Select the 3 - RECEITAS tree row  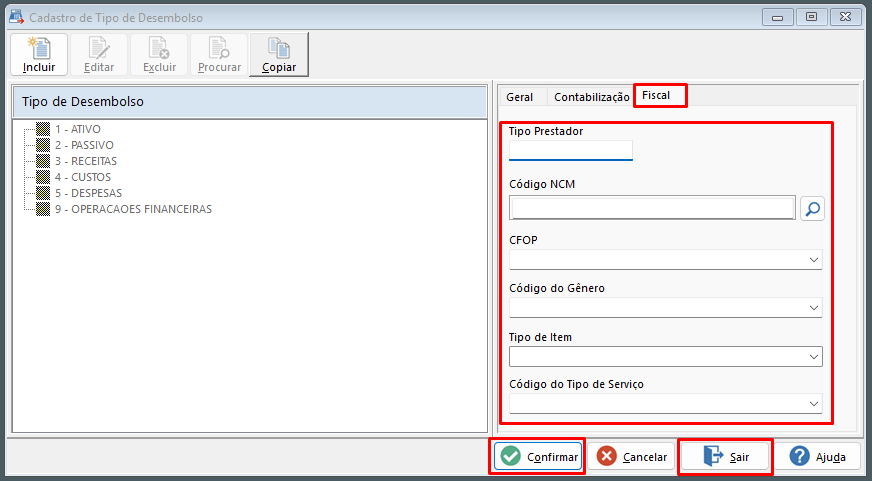point(86,161)
